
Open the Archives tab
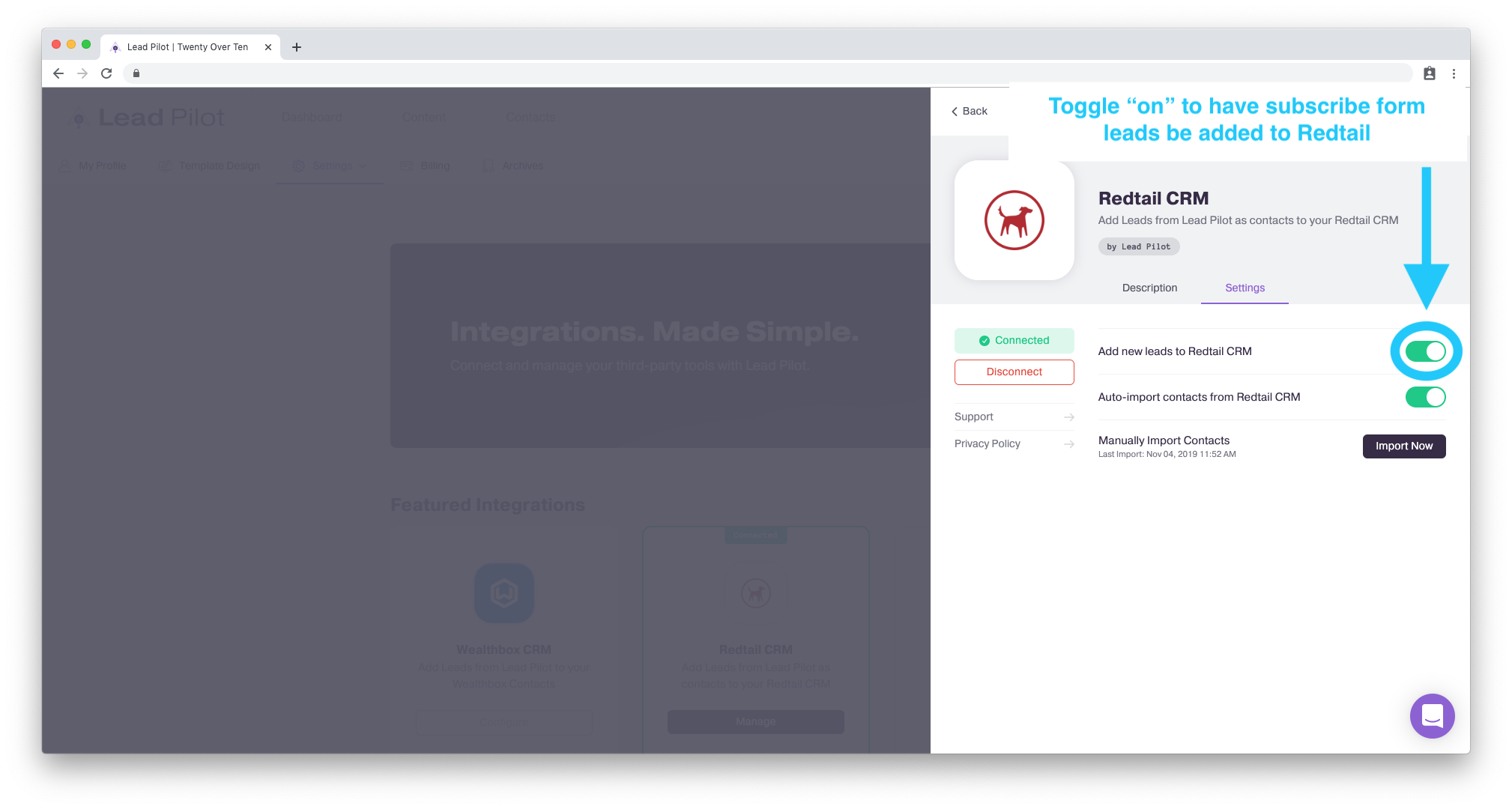513,166
